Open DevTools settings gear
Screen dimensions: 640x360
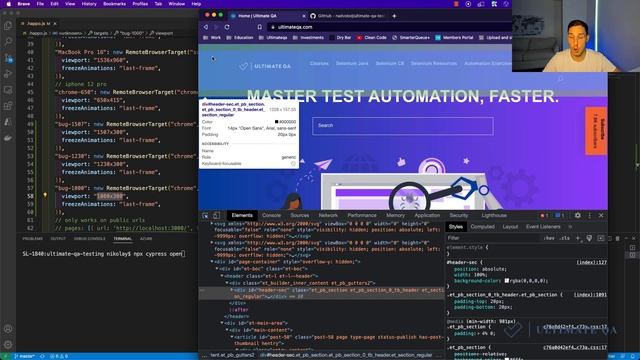(x=578, y=215)
